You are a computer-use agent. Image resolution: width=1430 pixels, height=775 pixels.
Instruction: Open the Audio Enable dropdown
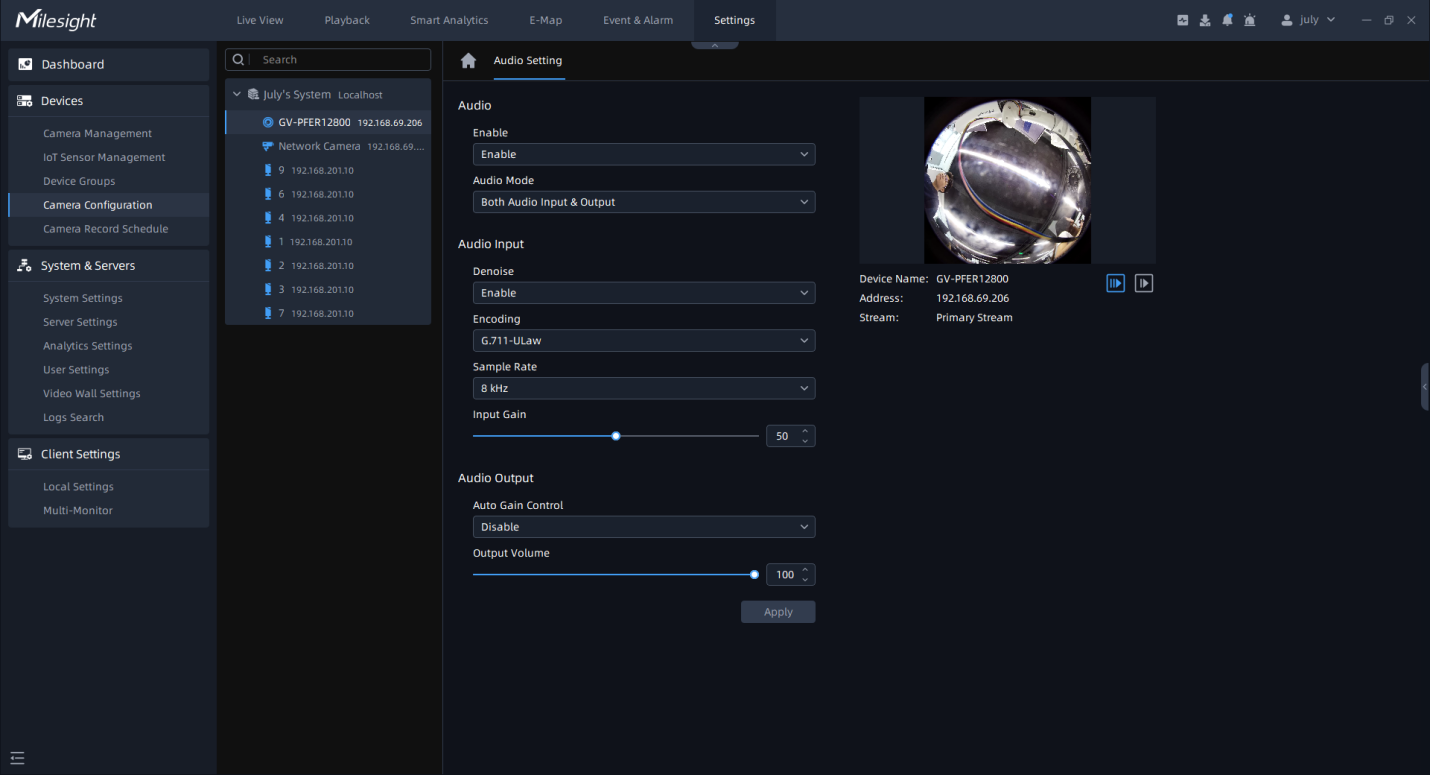pos(643,154)
